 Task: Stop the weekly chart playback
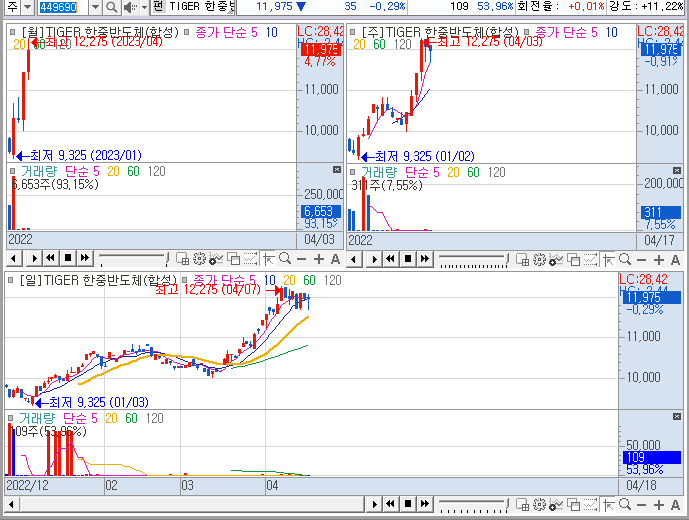point(408,259)
